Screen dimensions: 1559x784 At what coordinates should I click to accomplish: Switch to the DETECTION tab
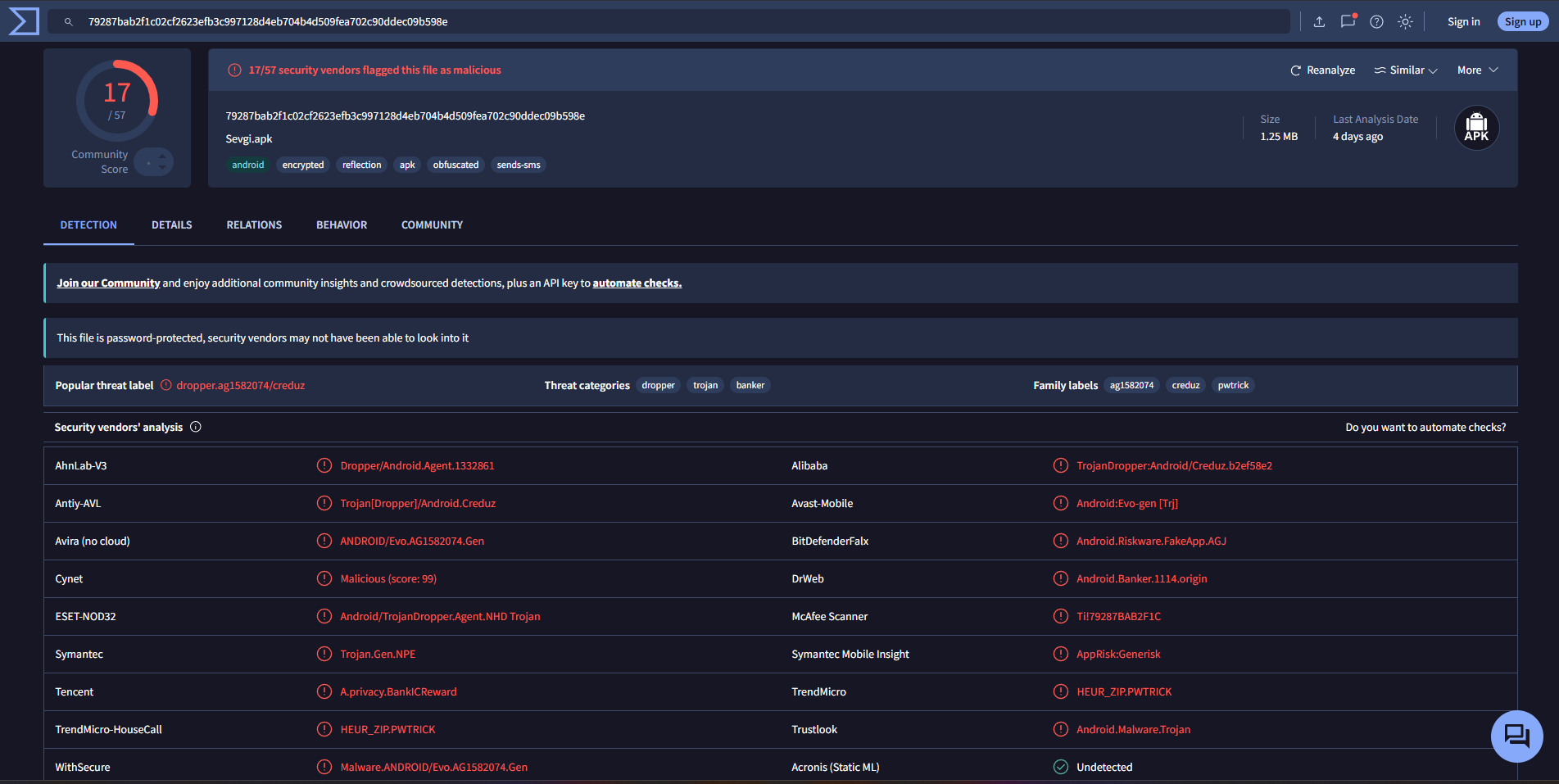tap(88, 224)
